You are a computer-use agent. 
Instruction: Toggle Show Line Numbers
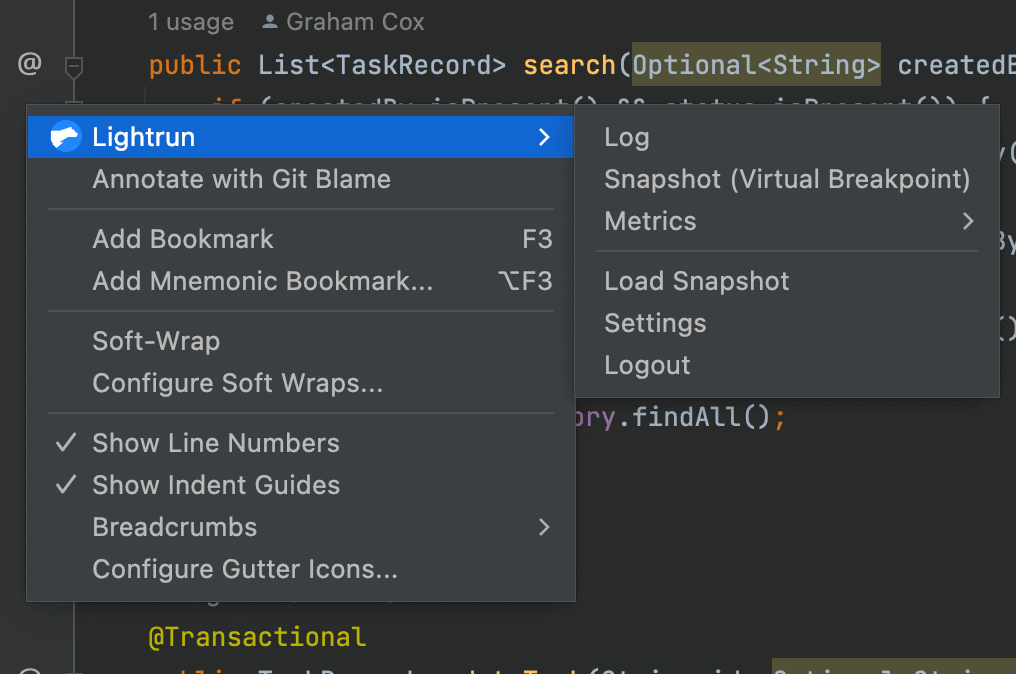click(301, 443)
